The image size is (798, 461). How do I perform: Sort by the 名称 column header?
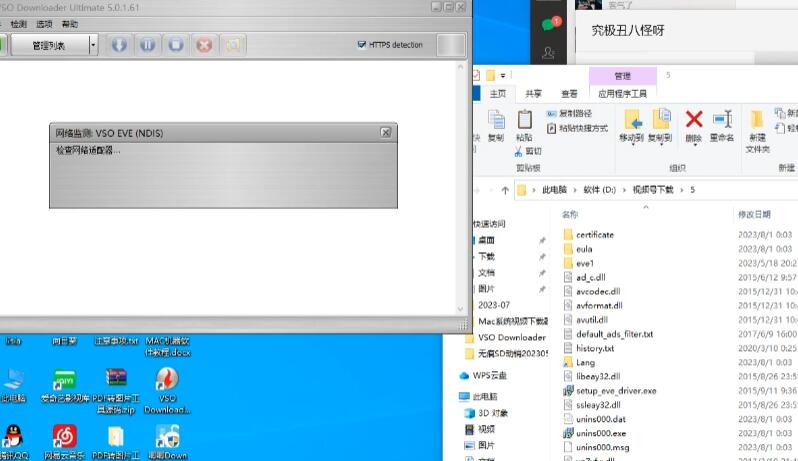point(570,215)
